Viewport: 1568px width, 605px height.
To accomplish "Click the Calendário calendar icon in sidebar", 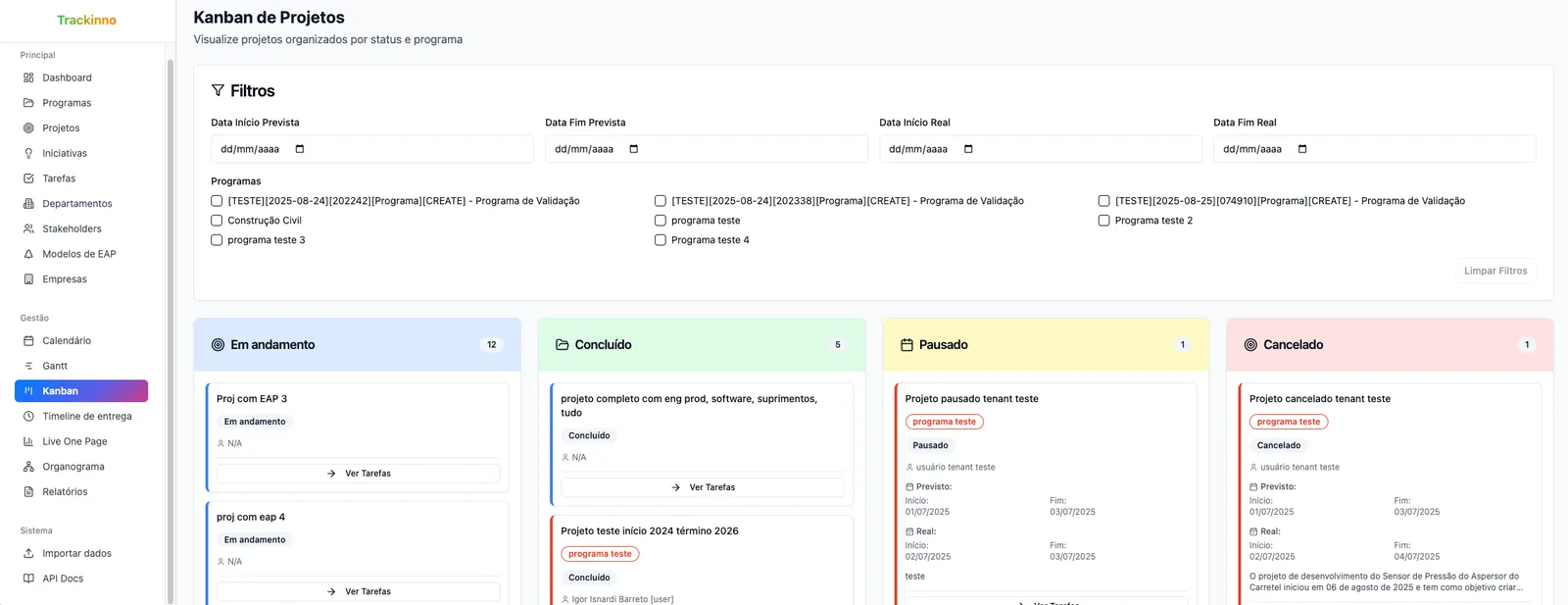I will tap(28, 341).
